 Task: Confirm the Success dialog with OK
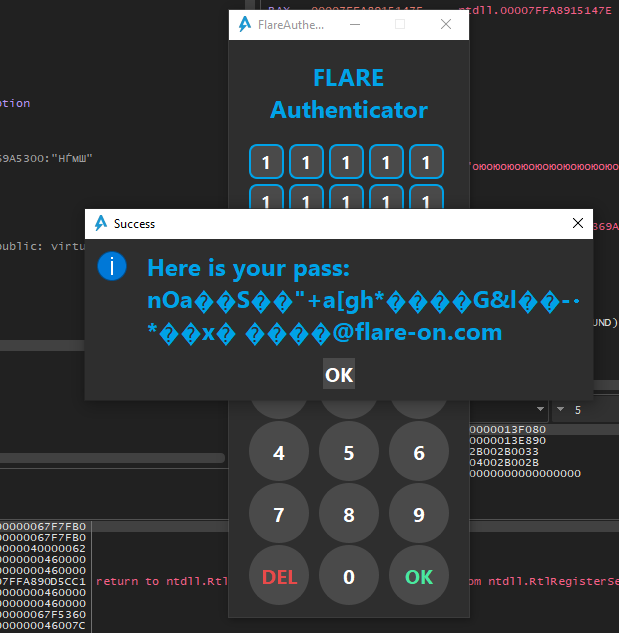tap(339, 375)
